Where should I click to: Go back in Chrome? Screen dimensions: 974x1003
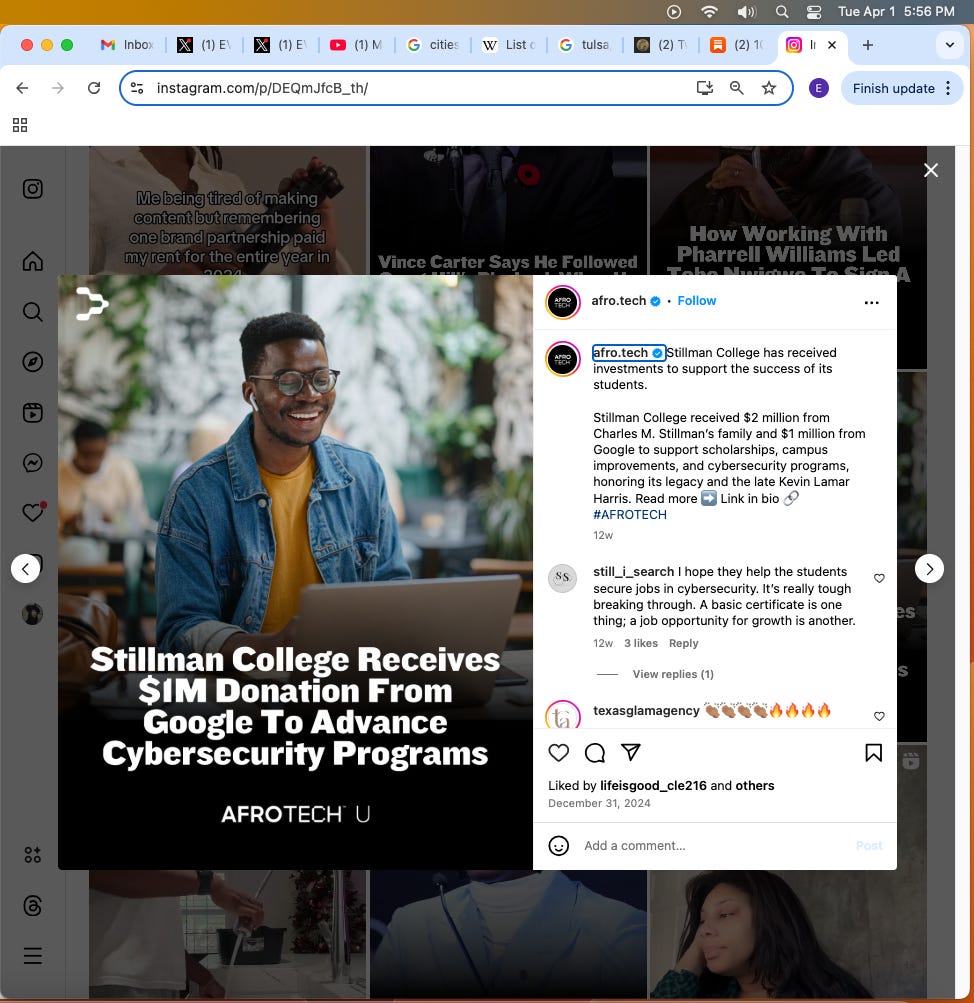click(22, 88)
